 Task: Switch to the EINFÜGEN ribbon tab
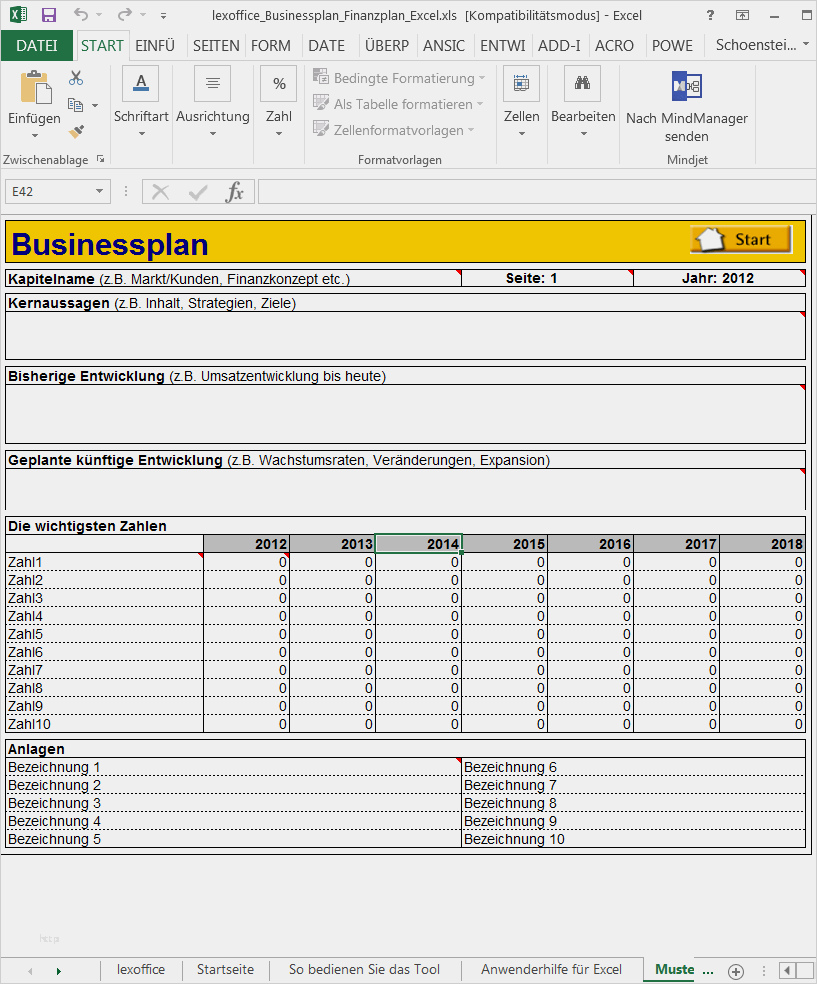click(x=155, y=45)
